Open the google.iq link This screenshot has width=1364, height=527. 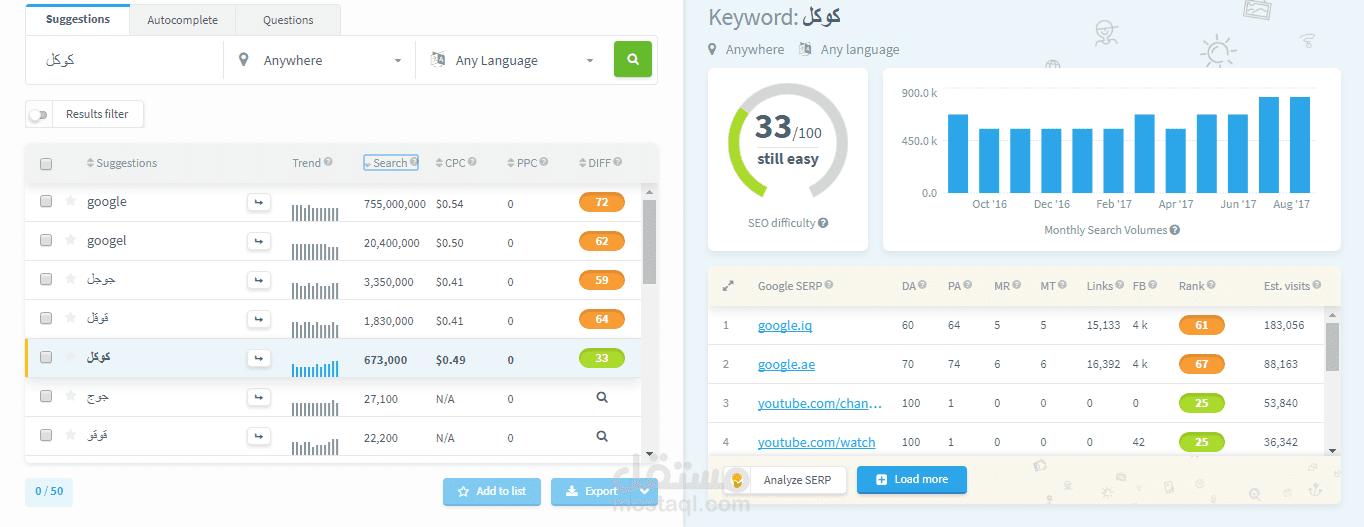[786, 326]
